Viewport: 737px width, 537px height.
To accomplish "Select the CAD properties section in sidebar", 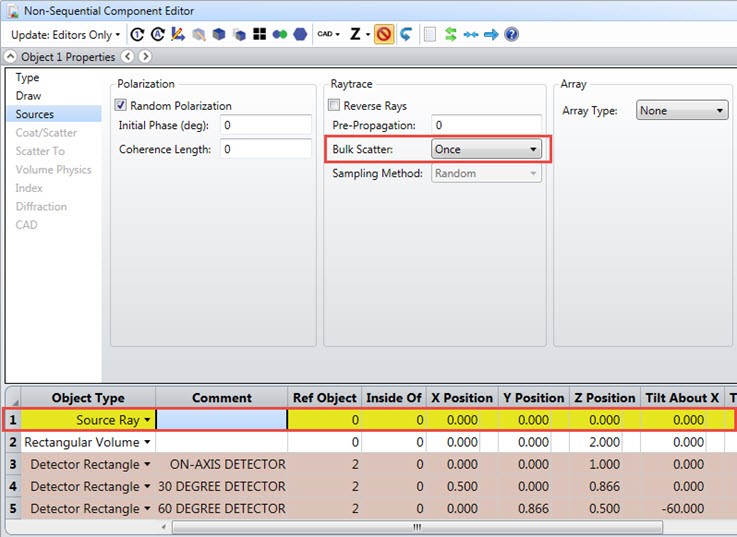I will coord(26,224).
